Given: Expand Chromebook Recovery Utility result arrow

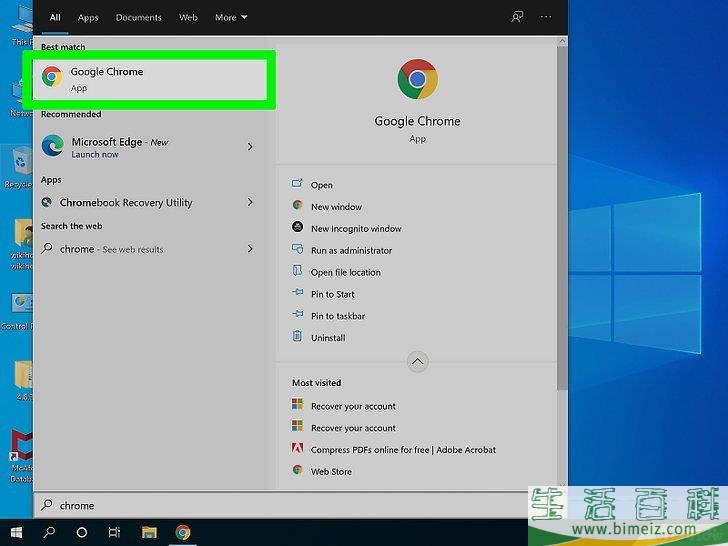Looking at the screenshot, I should tap(250, 202).
